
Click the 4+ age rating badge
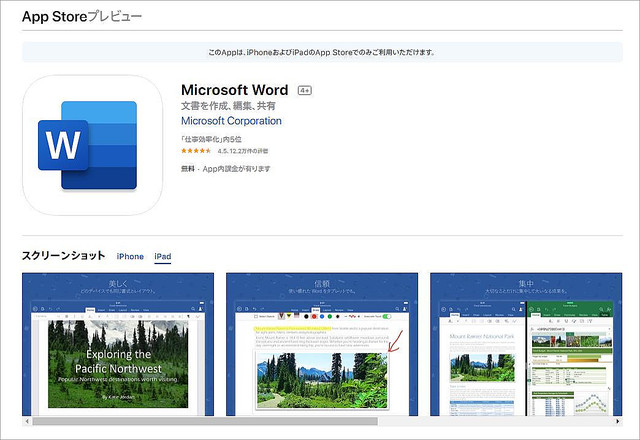click(x=305, y=89)
